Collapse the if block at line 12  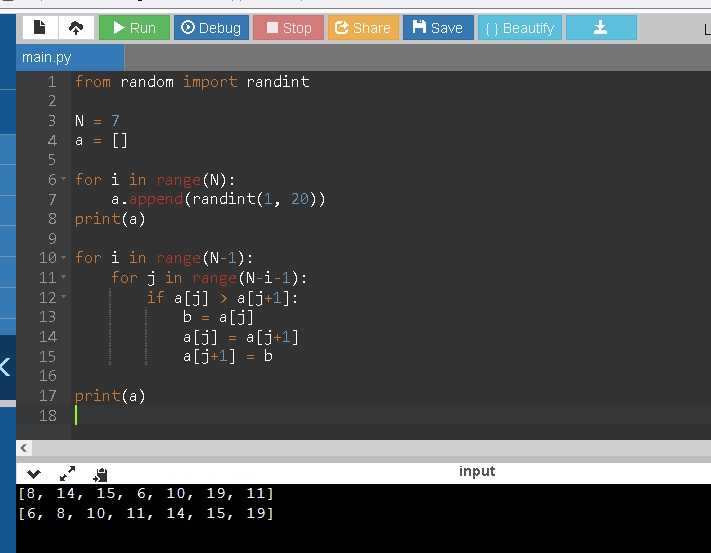tap(65, 297)
